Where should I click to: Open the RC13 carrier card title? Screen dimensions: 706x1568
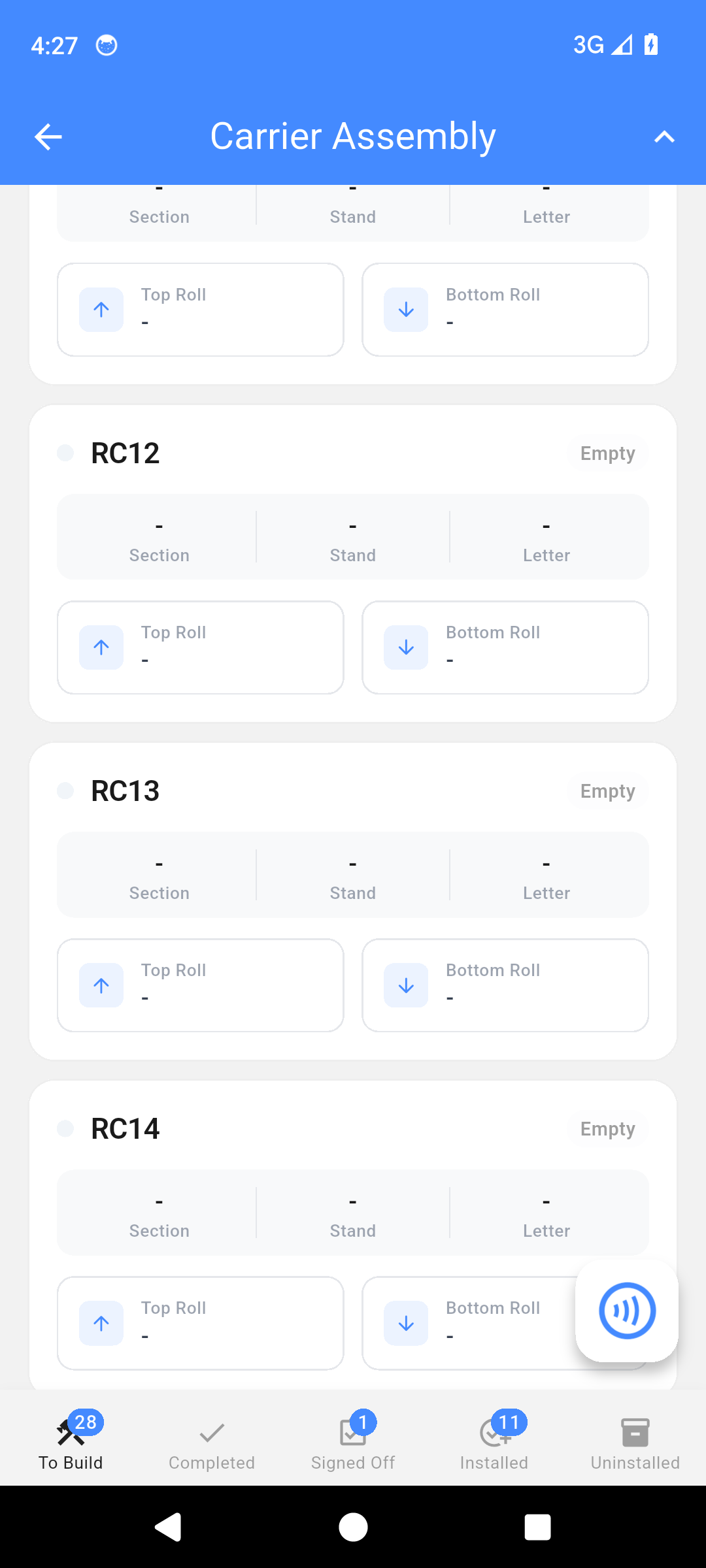coord(126,791)
